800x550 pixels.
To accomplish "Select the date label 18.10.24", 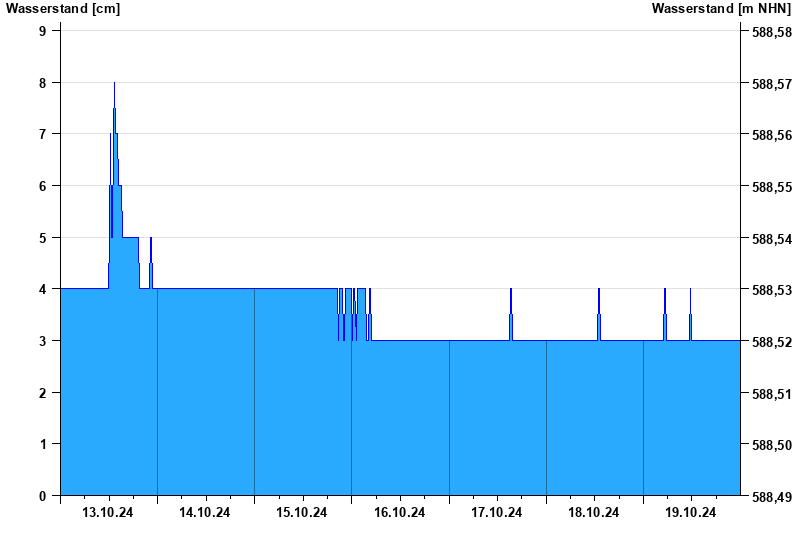I will point(593,512).
